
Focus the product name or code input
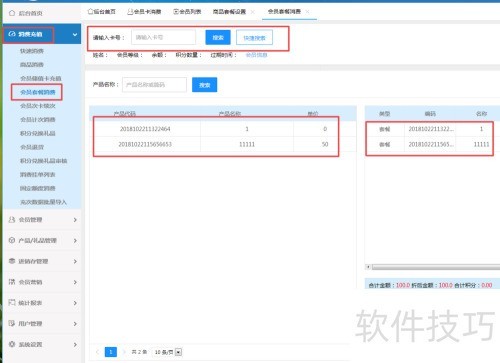click(154, 85)
